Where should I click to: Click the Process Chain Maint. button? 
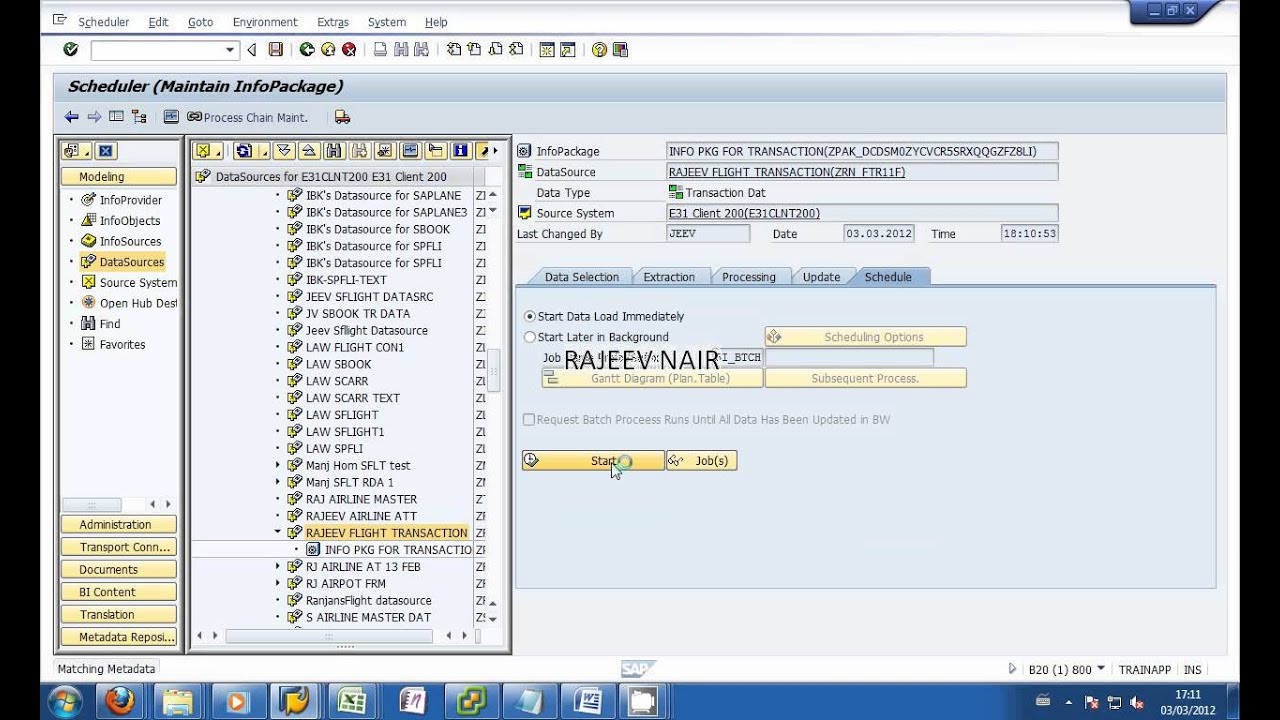click(x=247, y=117)
